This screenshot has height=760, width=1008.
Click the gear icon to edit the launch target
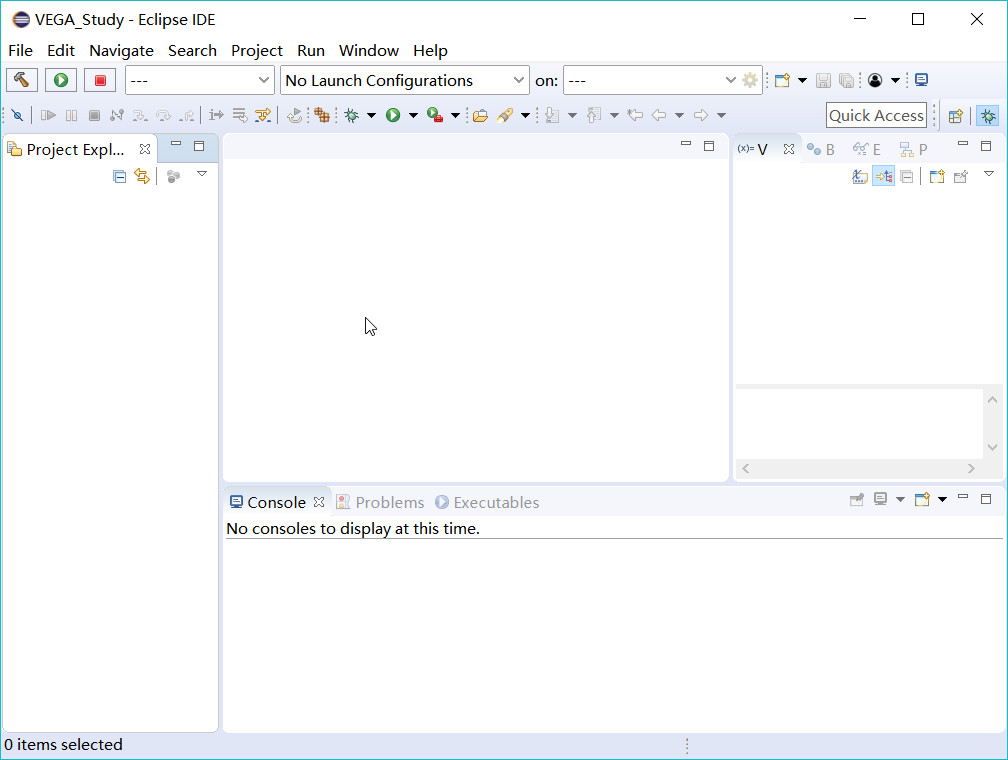(750, 80)
